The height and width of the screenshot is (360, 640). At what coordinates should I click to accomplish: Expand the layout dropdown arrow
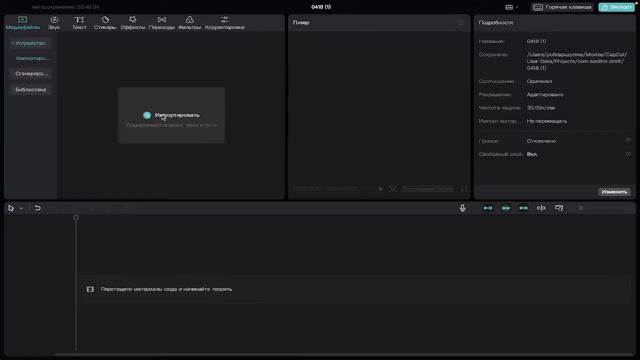coord(517,7)
